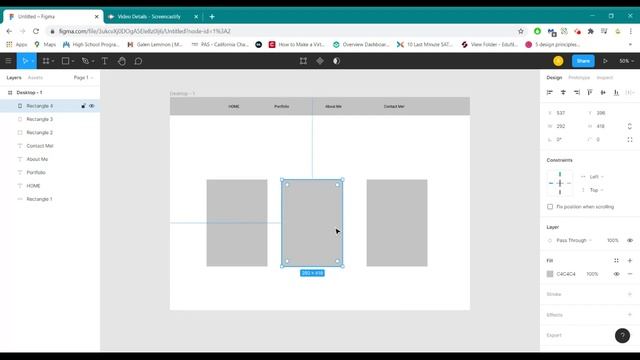The image size is (640, 360).
Task: Select the Frame tool
Action: [x=46, y=61]
